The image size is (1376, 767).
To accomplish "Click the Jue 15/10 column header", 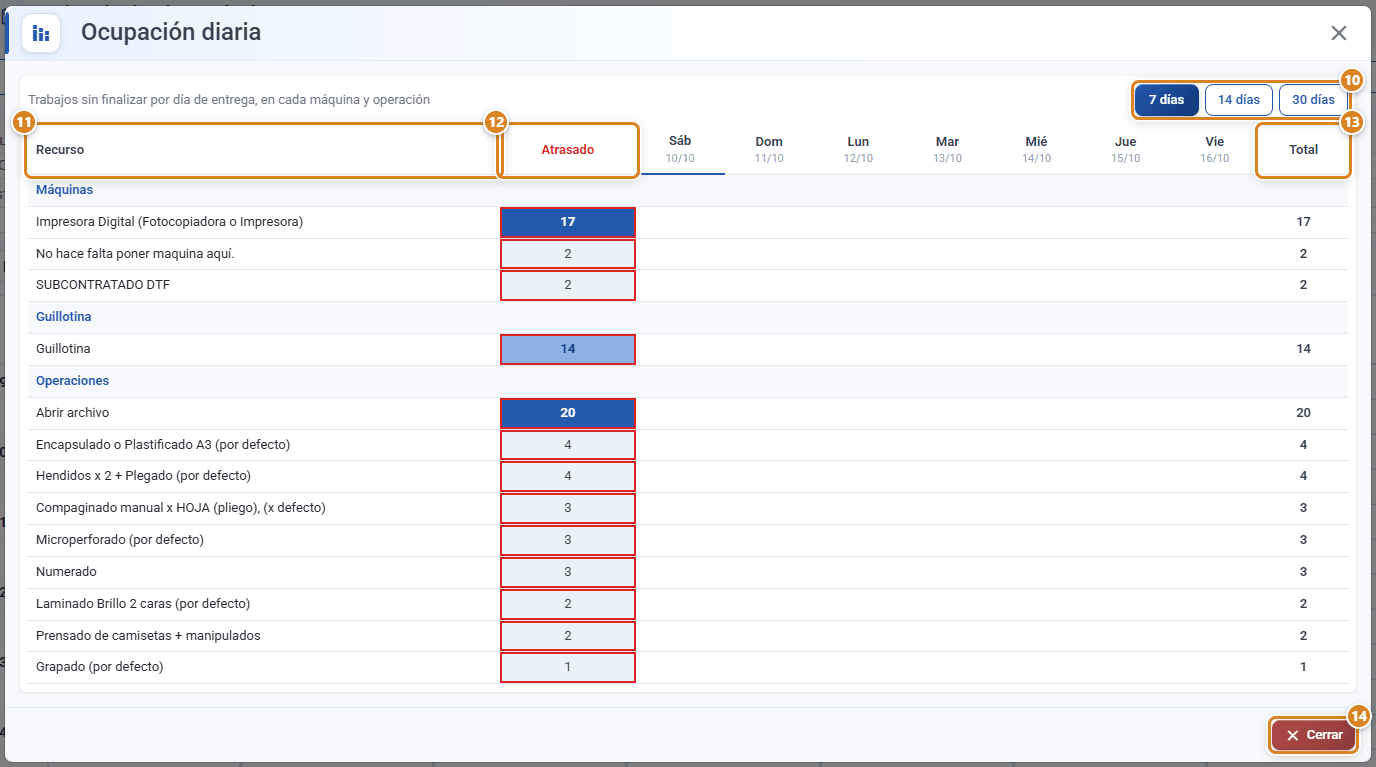I will click(x=1125, y=149).
